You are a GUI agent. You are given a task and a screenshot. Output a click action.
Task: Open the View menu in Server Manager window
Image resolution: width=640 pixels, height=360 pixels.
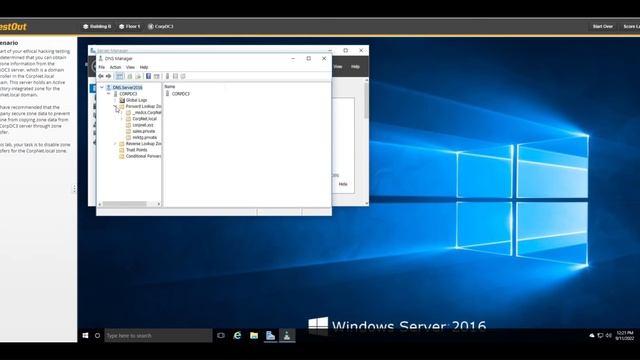click(338, 67)
